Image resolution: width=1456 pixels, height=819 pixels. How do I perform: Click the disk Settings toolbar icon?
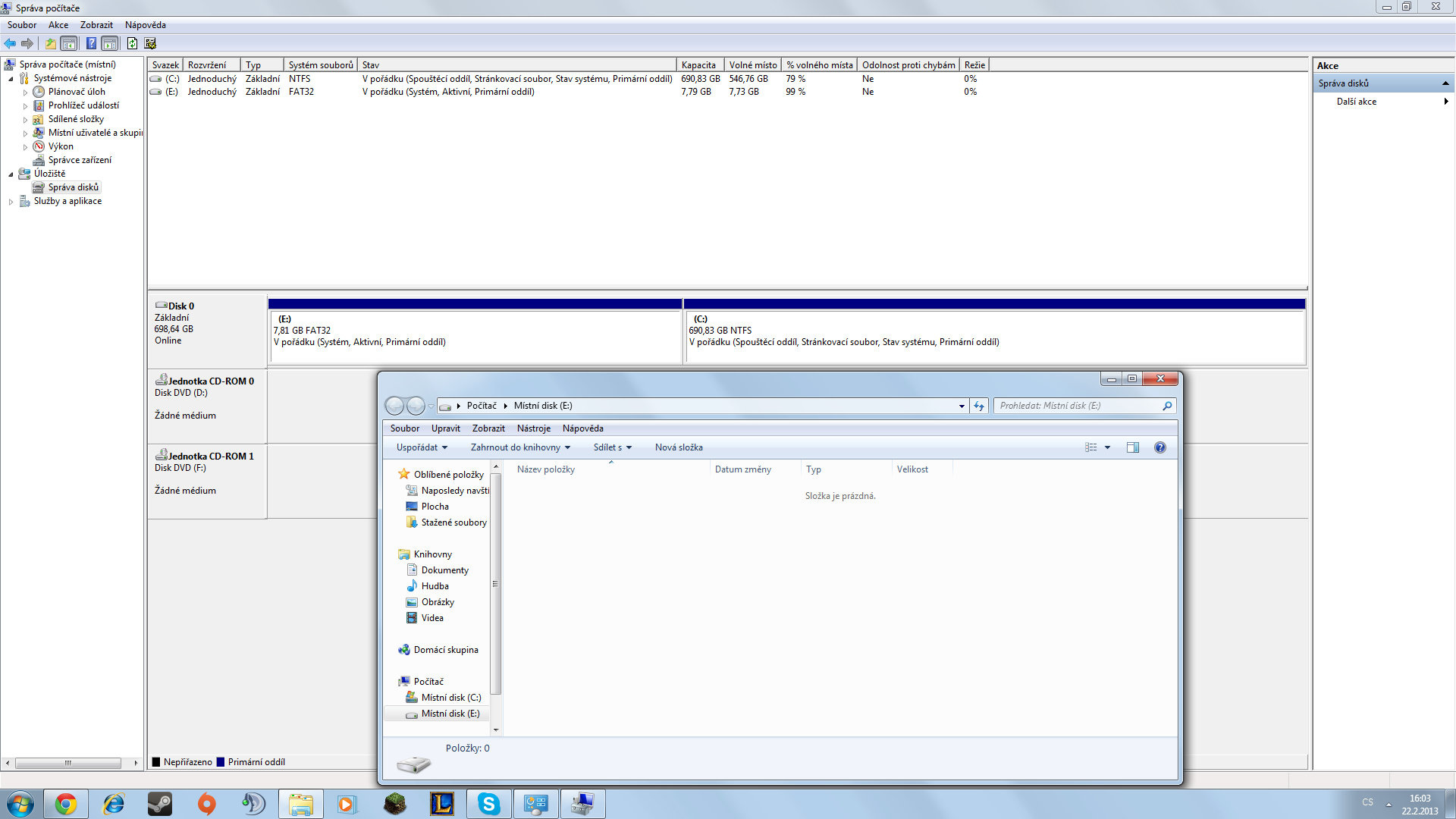(150, 43)
